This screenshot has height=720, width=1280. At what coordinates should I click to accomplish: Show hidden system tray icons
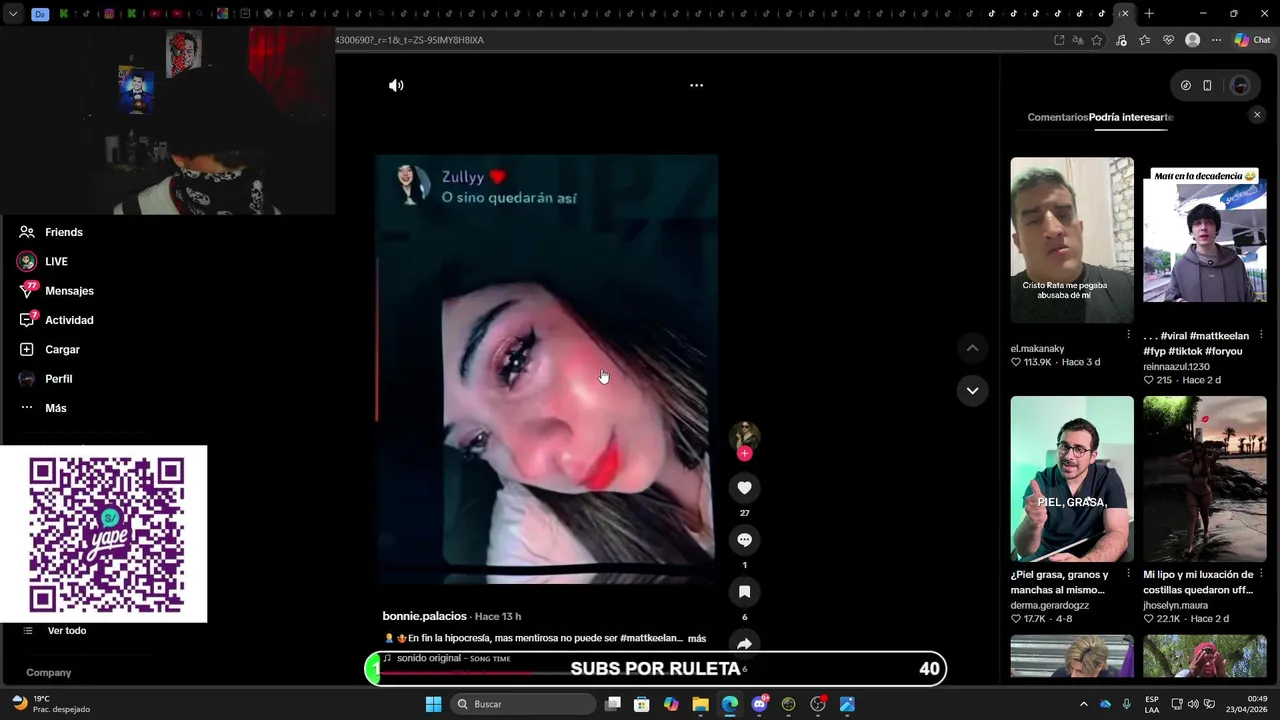1083,704
